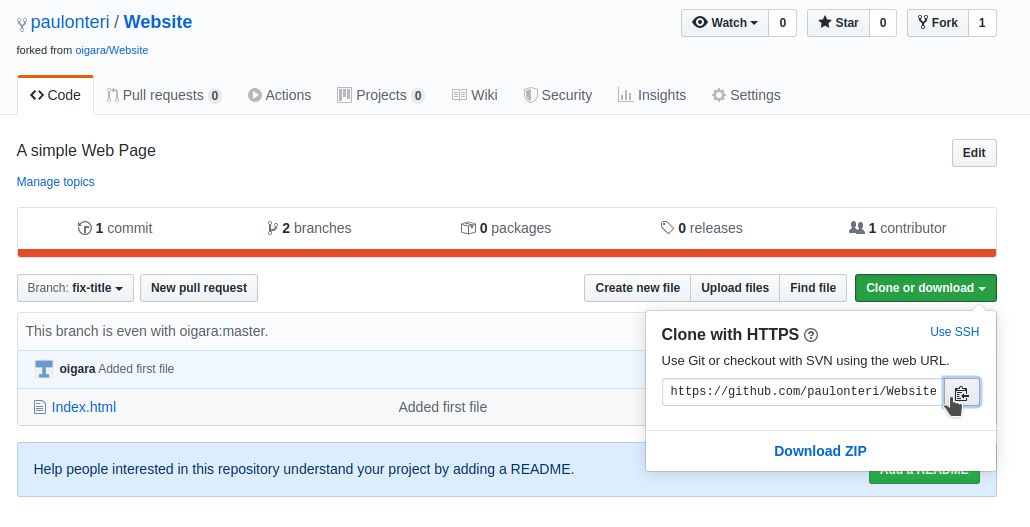Select the clone URL input field
The image size is (1030, 527).
(x=803, y=392)
